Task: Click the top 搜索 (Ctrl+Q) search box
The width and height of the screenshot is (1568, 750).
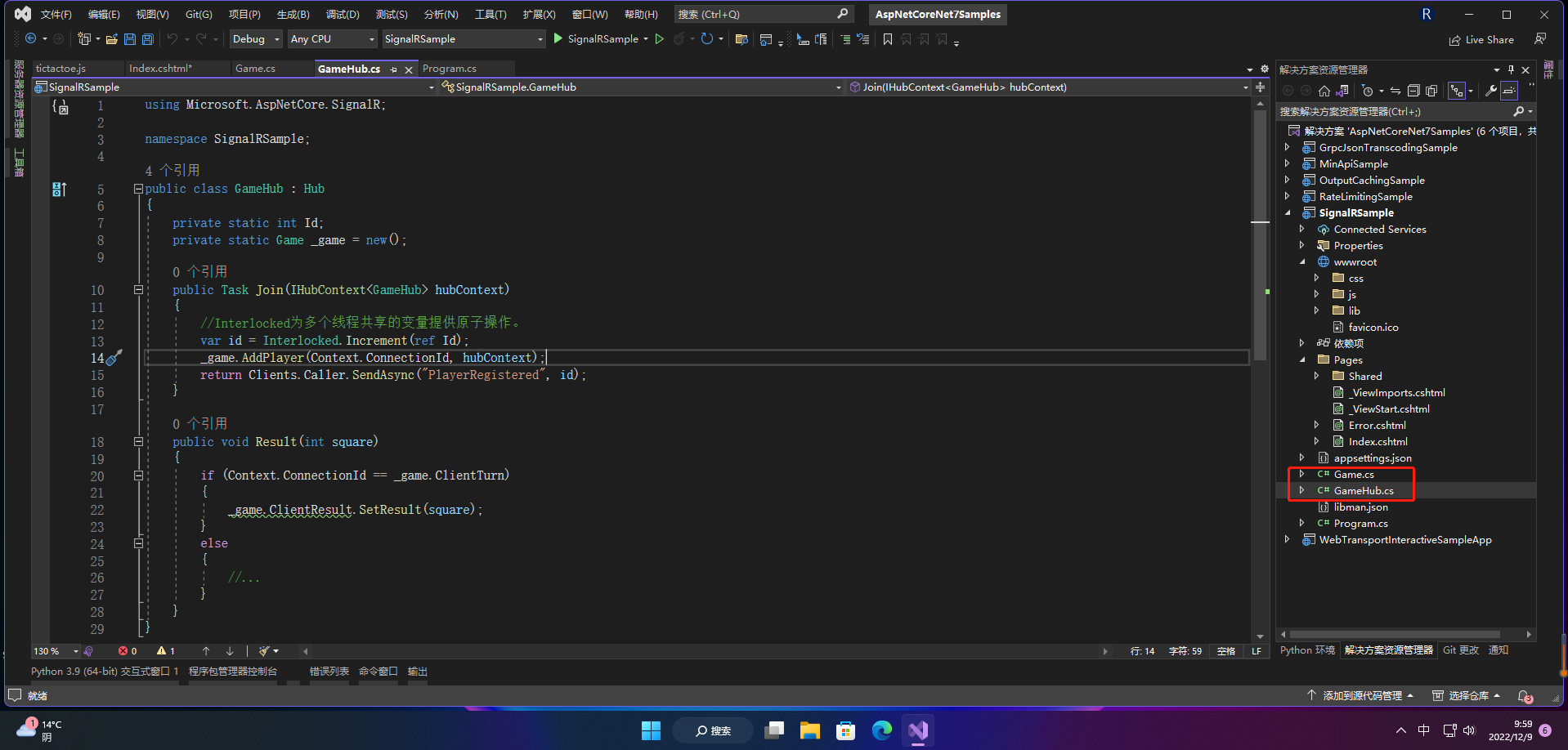Action: (764, 15)
